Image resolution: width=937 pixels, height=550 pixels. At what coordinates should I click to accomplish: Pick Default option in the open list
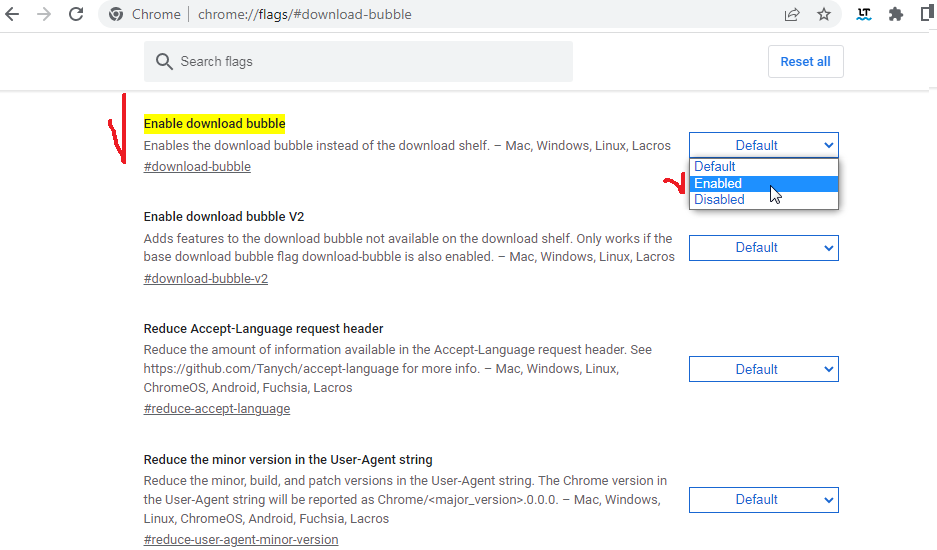click(x=715, y=167)
